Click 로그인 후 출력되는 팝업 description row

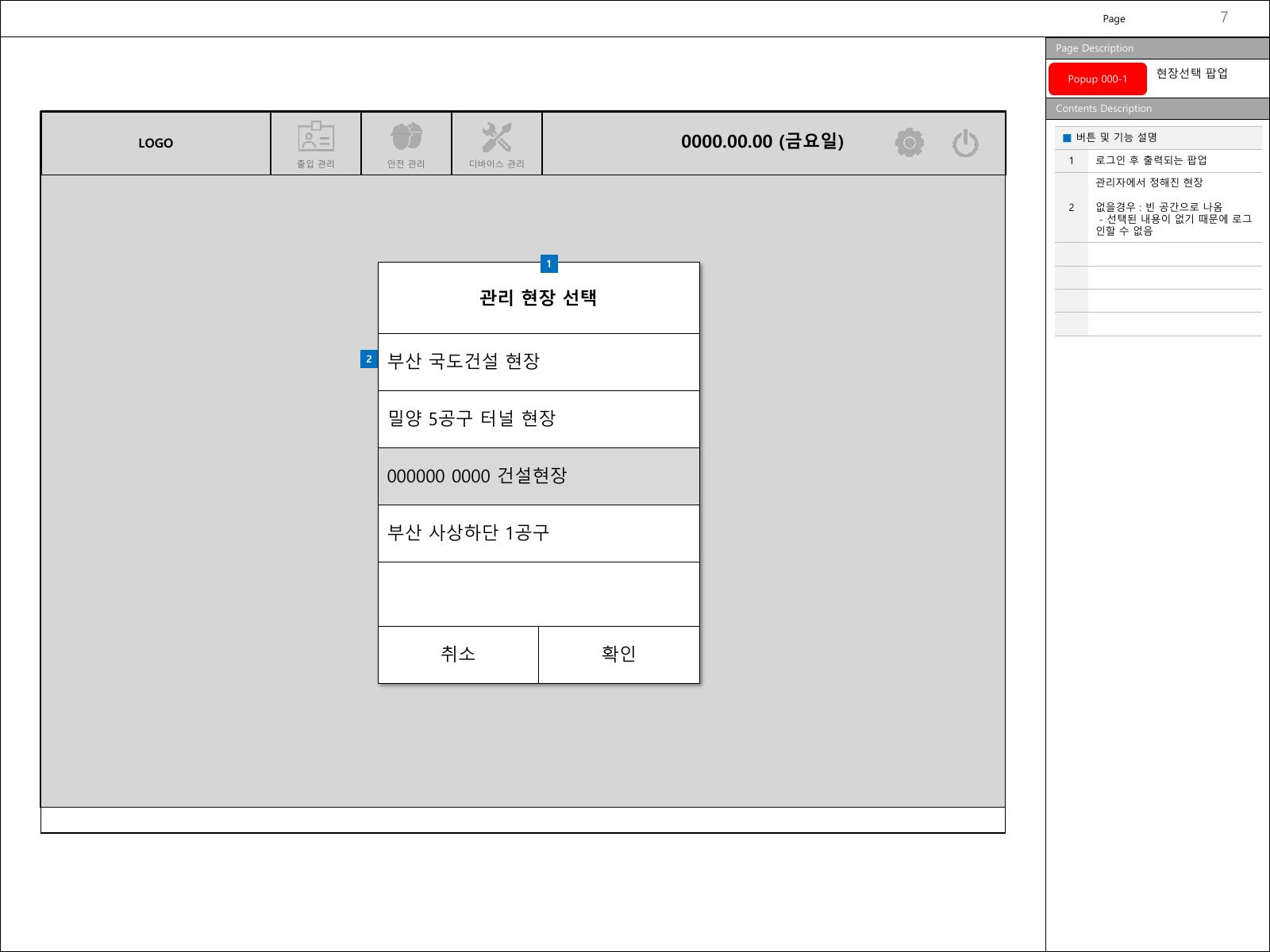click(x=1158, y=161)
